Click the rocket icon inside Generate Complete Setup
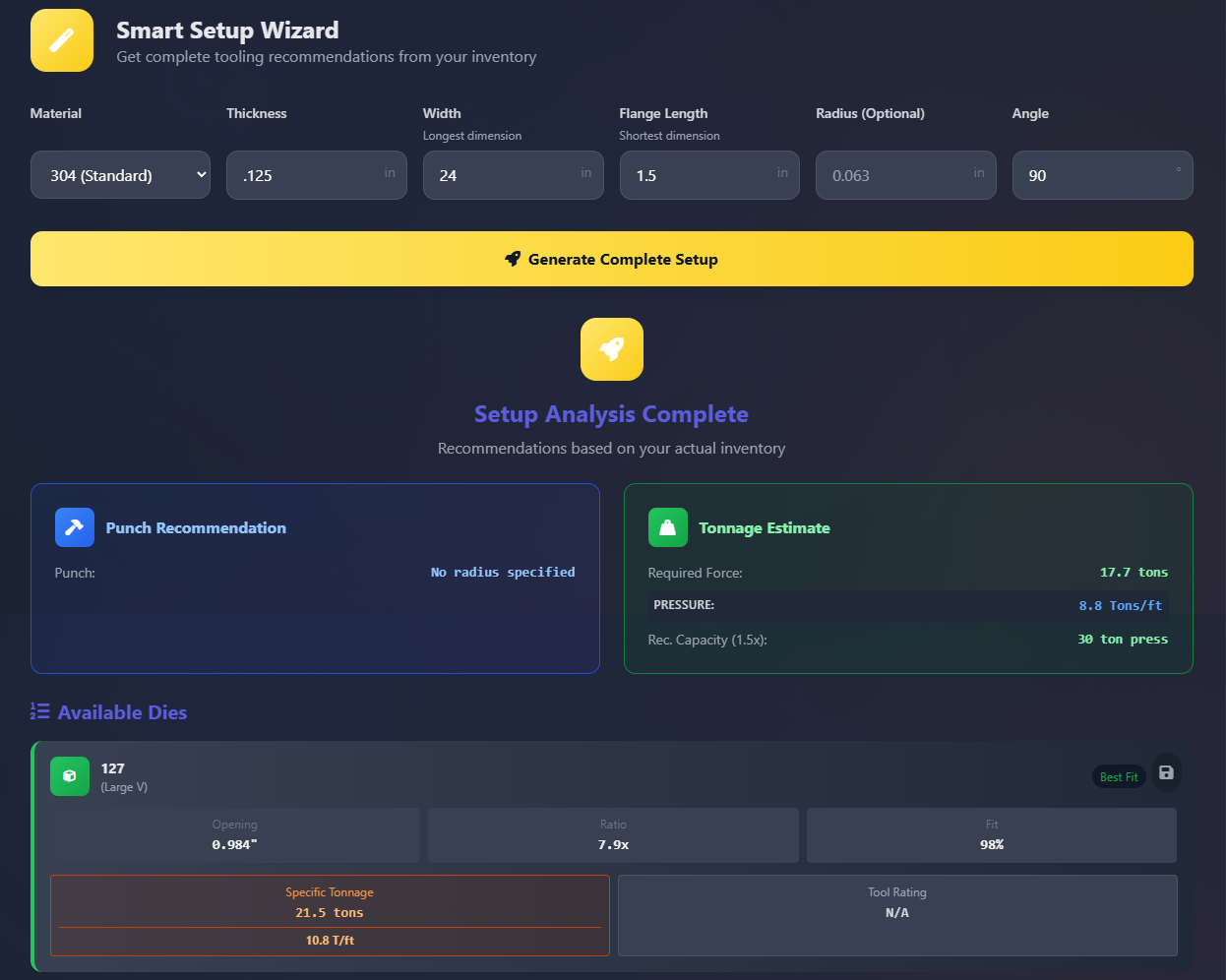 tap(513, 259)
